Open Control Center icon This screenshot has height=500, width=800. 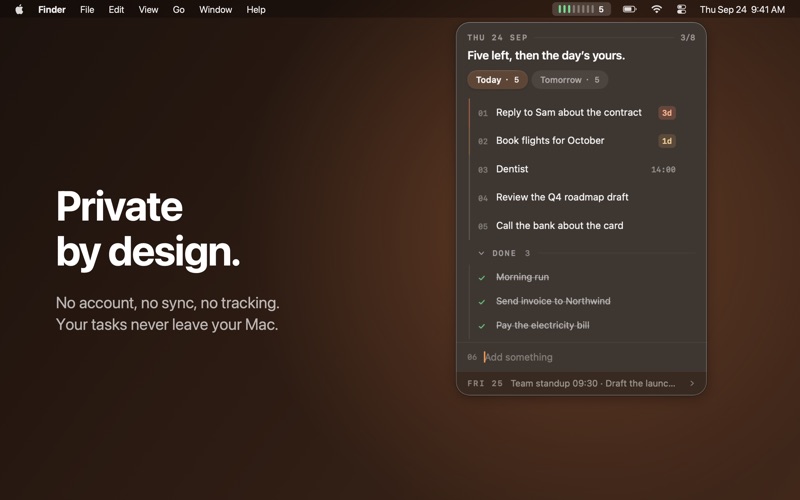click(x=681, y=9)
